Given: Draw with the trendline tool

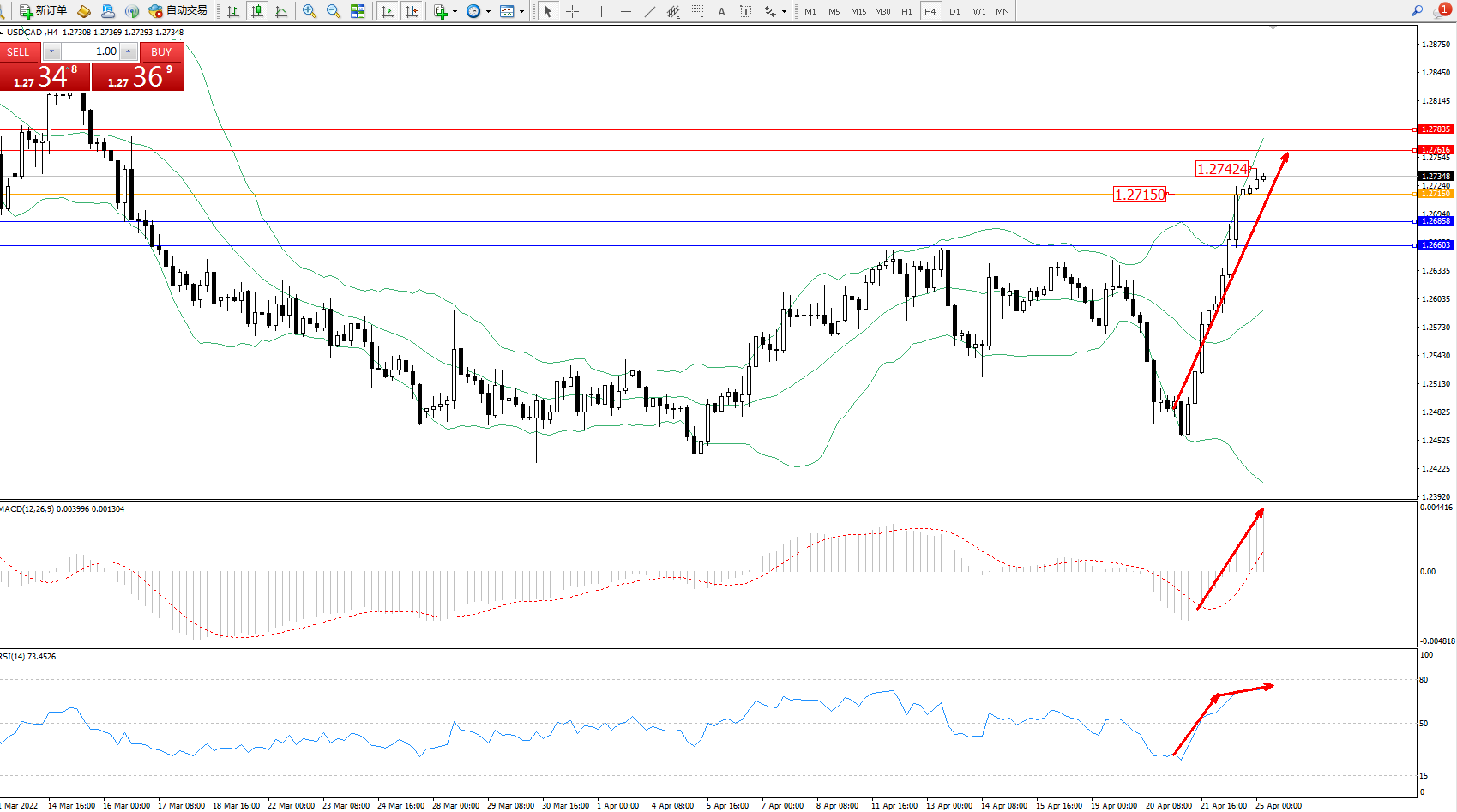Looking at the screenshot, I should [x=650, y=11].
